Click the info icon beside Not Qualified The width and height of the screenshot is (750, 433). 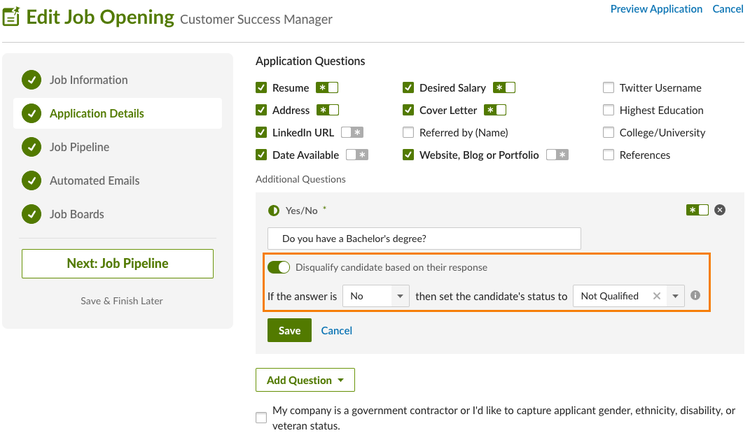click(x=695, y=296)
